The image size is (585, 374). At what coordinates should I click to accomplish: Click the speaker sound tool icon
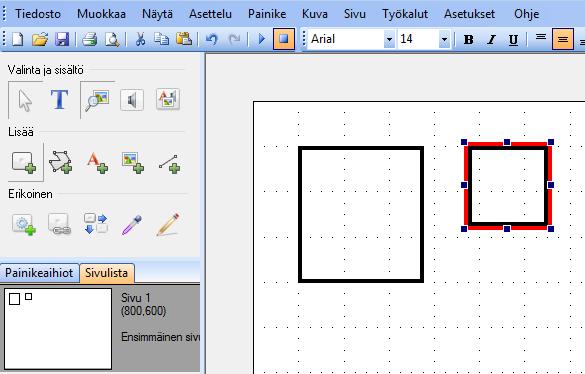click(x=132, y=100)
